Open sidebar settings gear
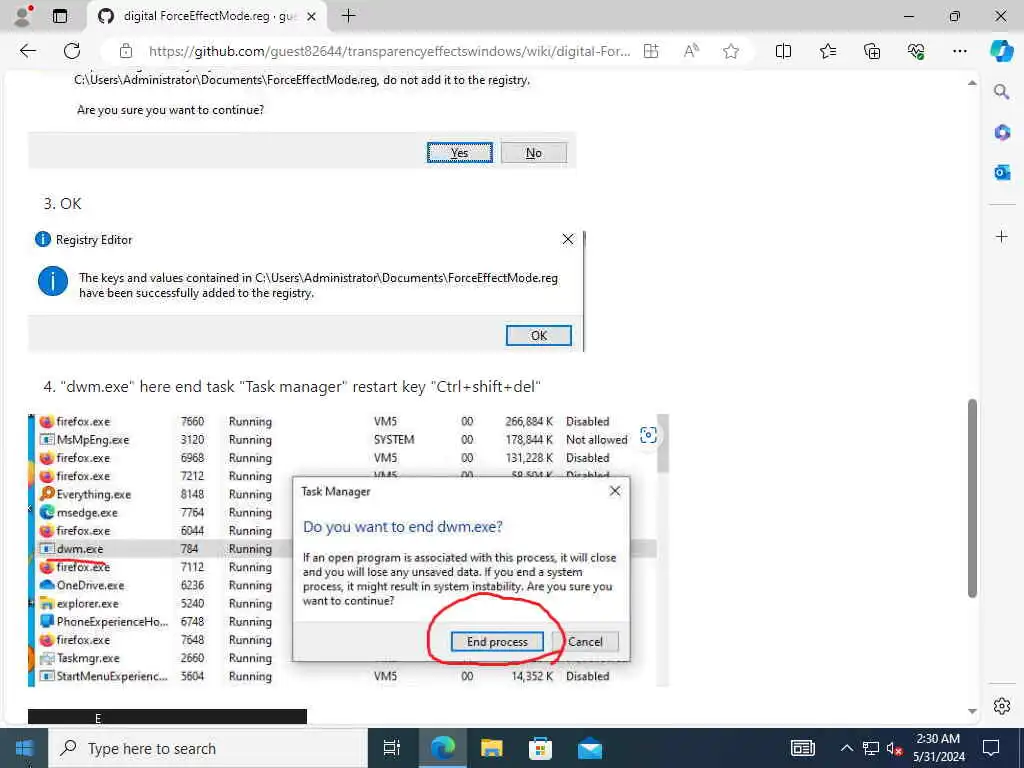The width and height of the screenshot is (1024, 768). click(1002, 706)
